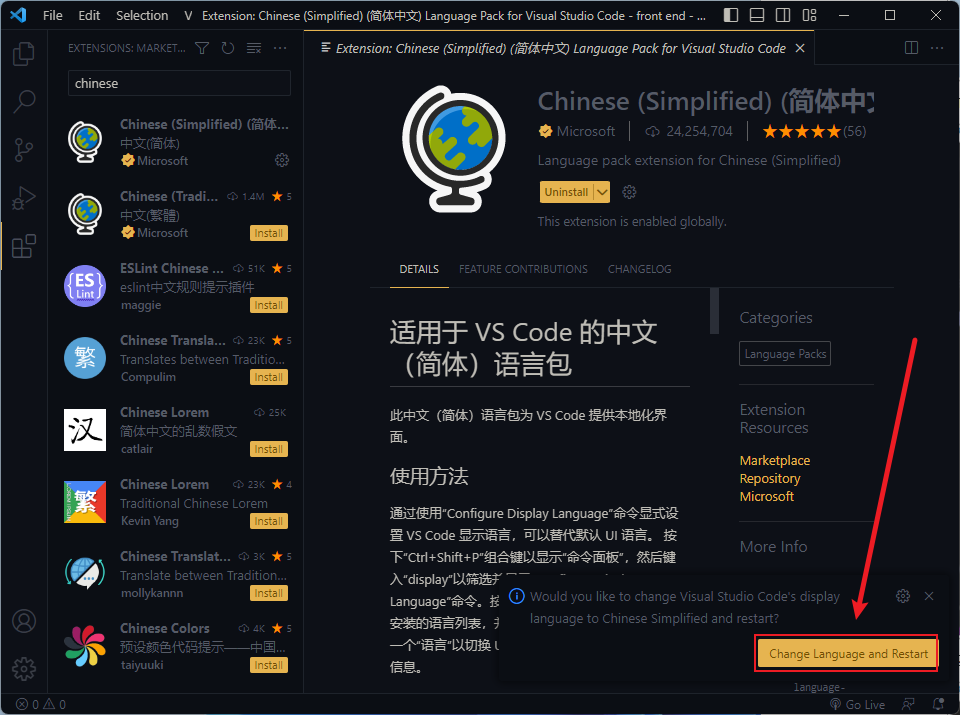The width and height of the screenshot is (960, 715).
Task: Install the ESLint Chinese extension
Action: (269, 305)
